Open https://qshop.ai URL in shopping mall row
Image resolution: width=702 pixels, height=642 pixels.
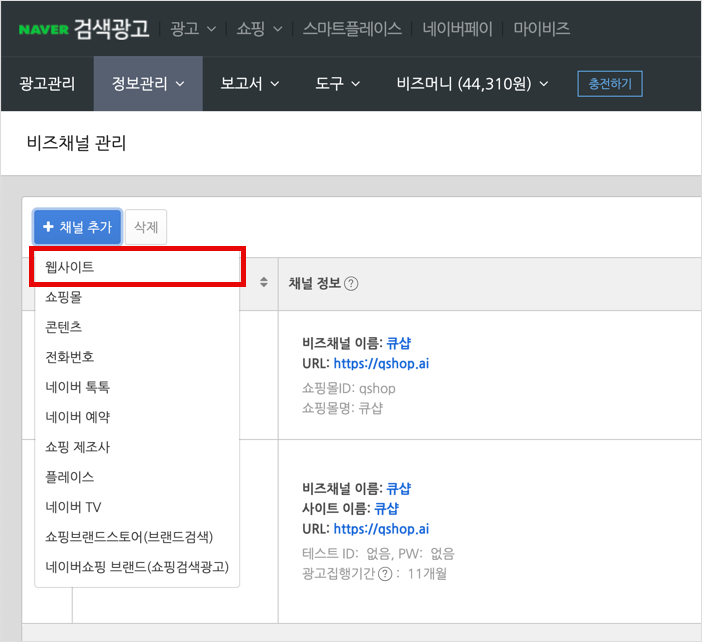(381, 364)
